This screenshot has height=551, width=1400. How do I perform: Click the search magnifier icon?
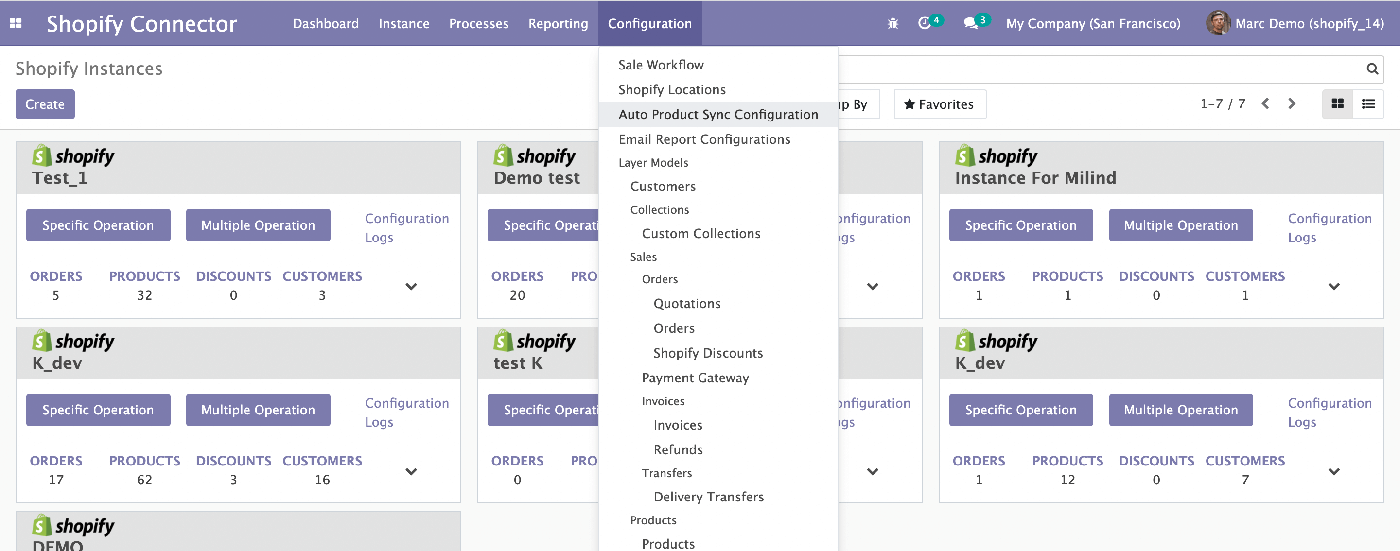1373,69
